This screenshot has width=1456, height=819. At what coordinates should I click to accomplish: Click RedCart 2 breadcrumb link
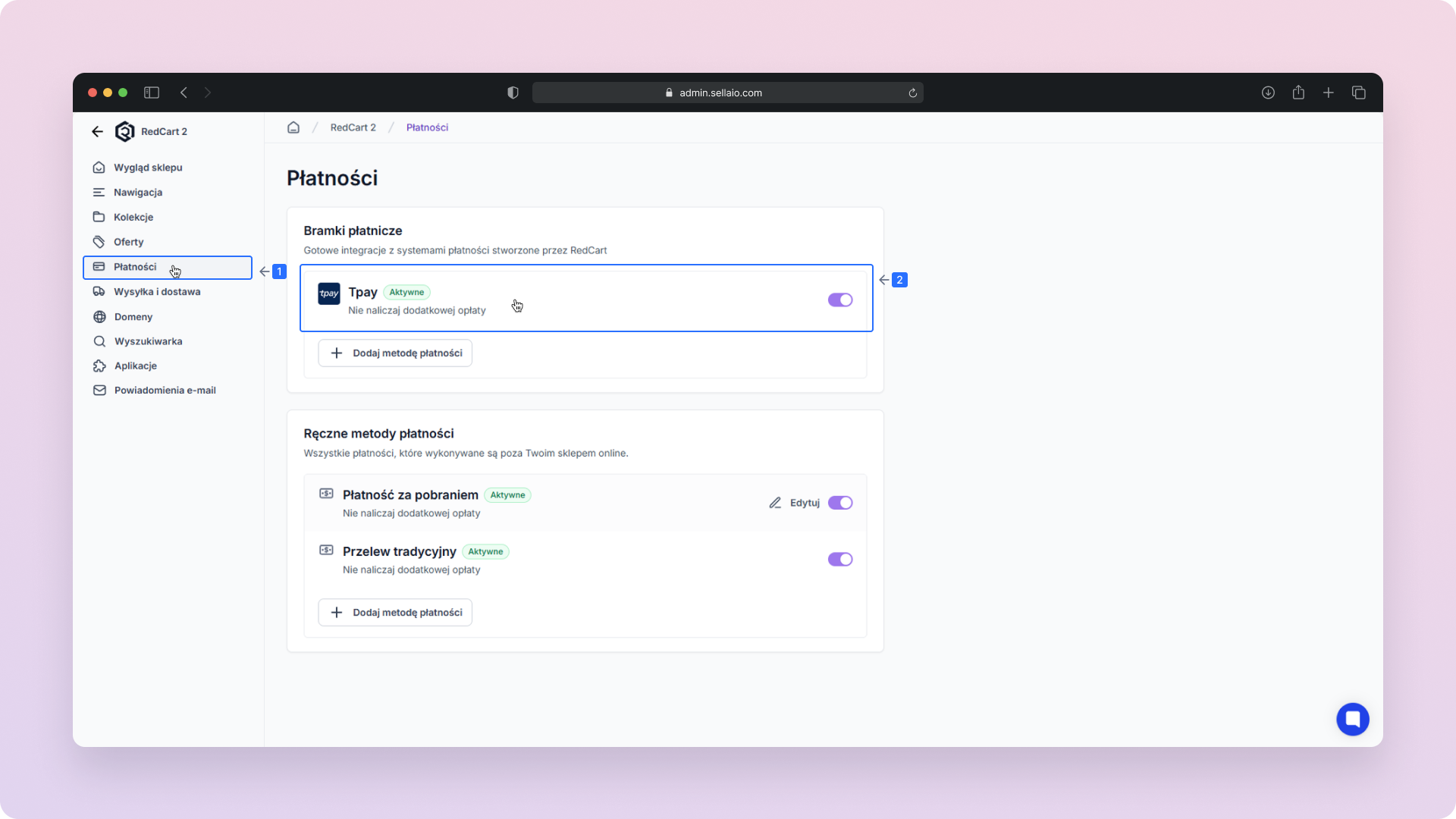353,127
